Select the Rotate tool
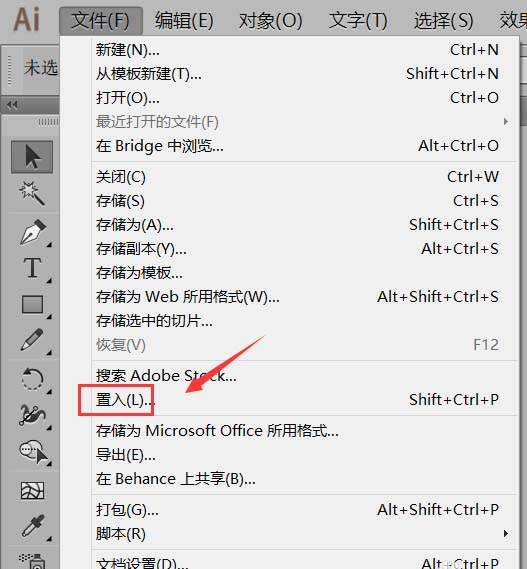 pyautogui.click(x=32, y=379)
